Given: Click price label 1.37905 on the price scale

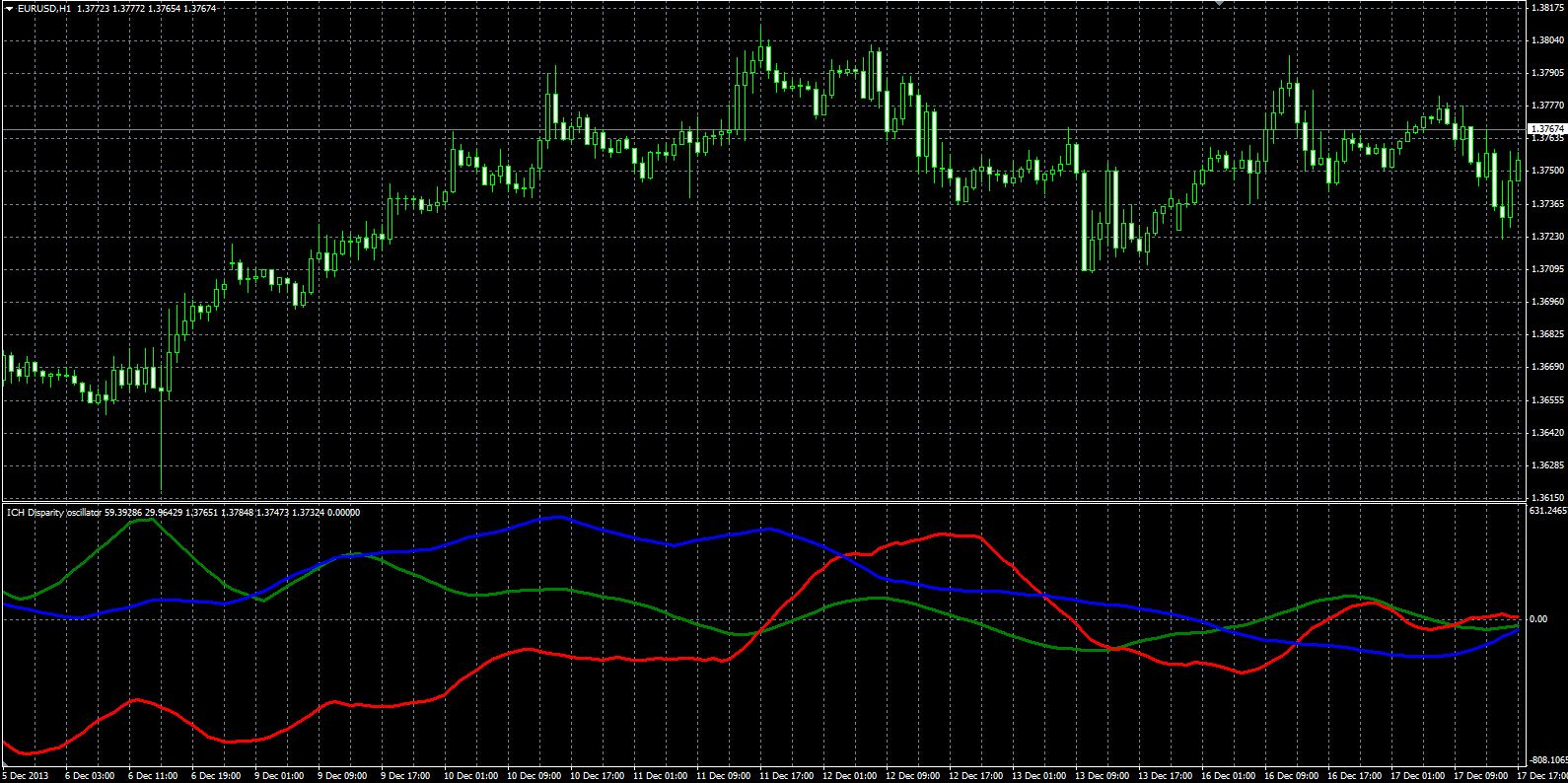Looking at the screenshot, I should pyautogui.click(x=1547, y=73).
